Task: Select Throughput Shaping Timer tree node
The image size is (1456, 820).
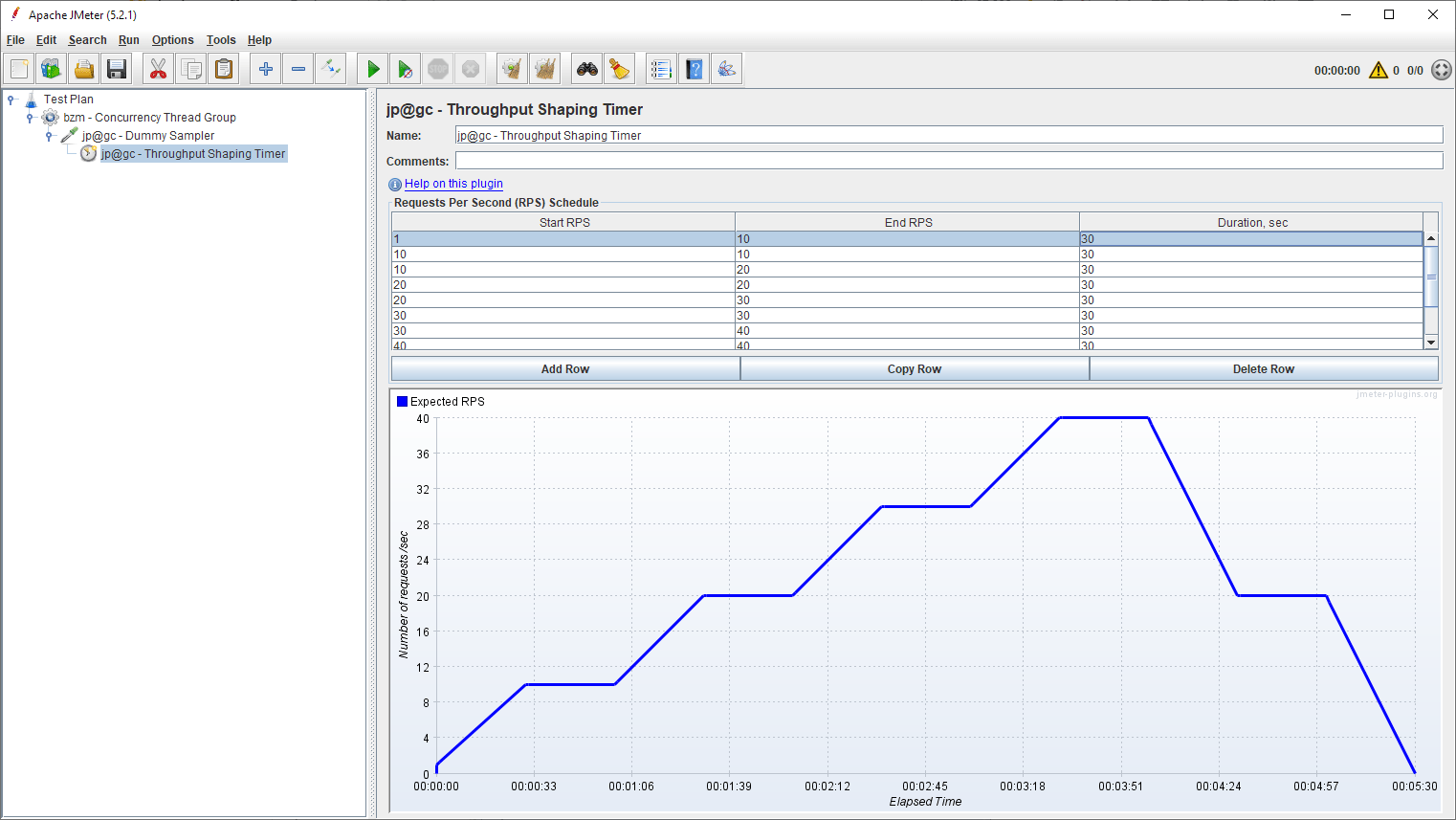Action: click(193, 154)
